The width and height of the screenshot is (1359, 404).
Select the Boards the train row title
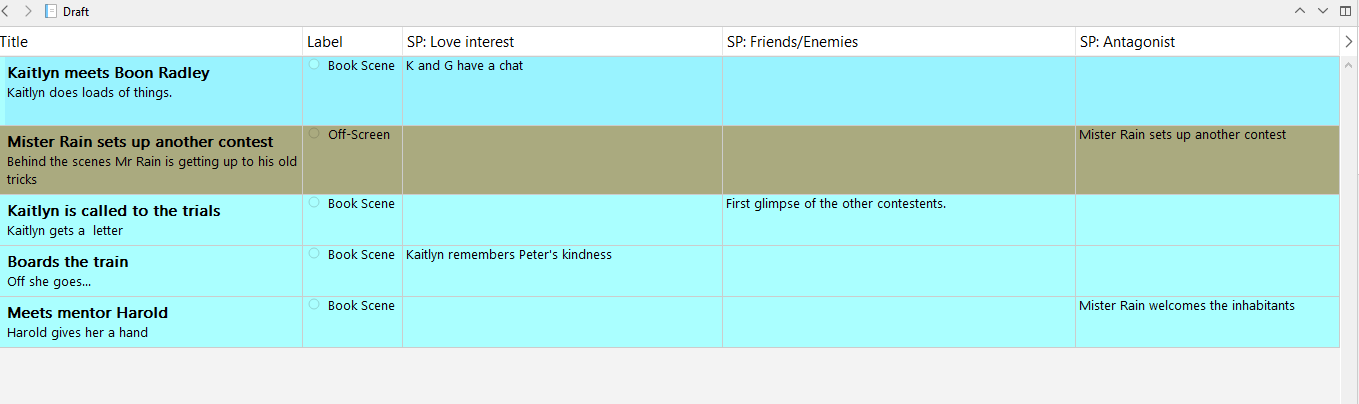67,262
